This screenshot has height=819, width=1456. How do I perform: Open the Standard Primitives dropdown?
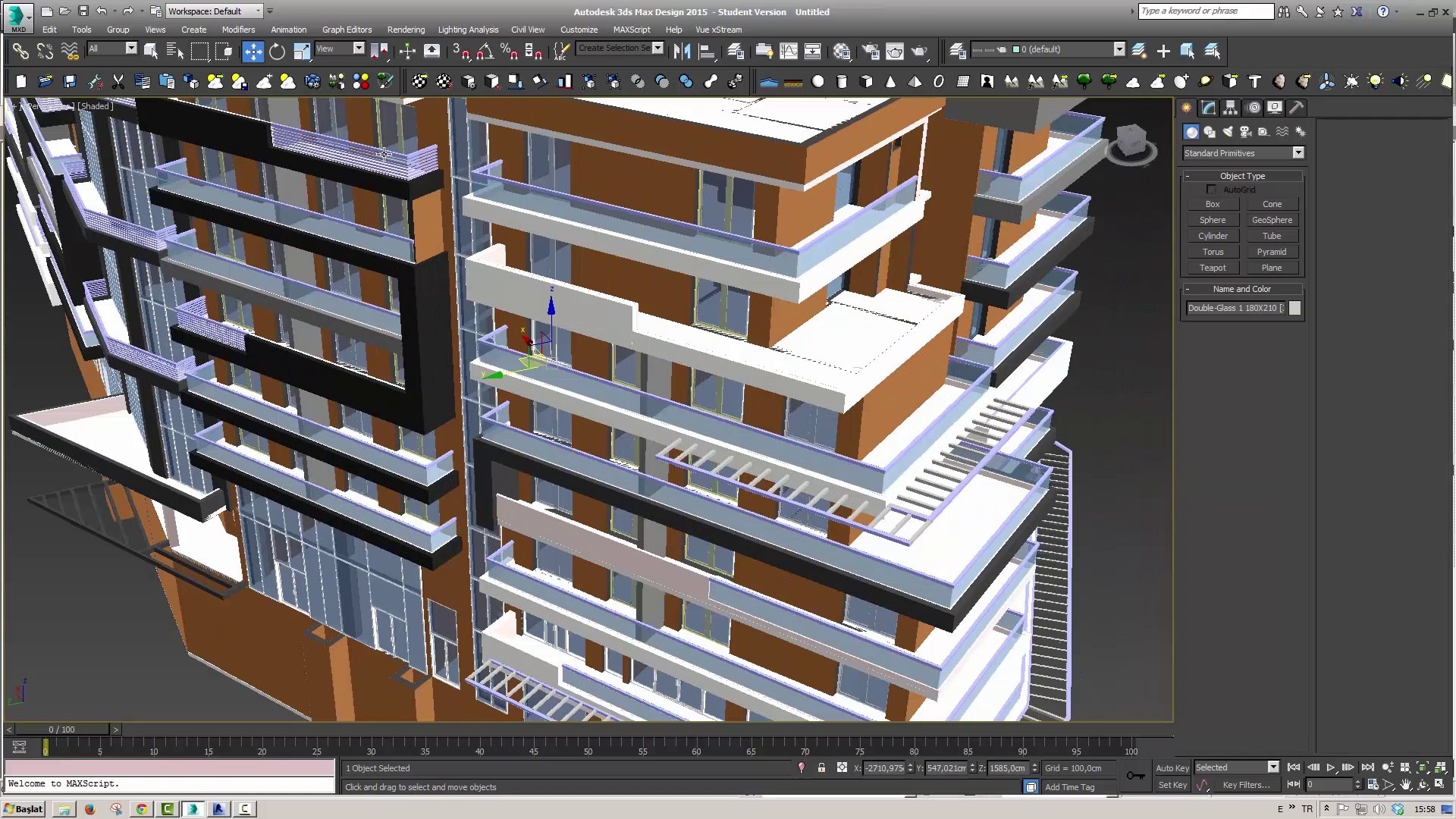coord(1298,153)
